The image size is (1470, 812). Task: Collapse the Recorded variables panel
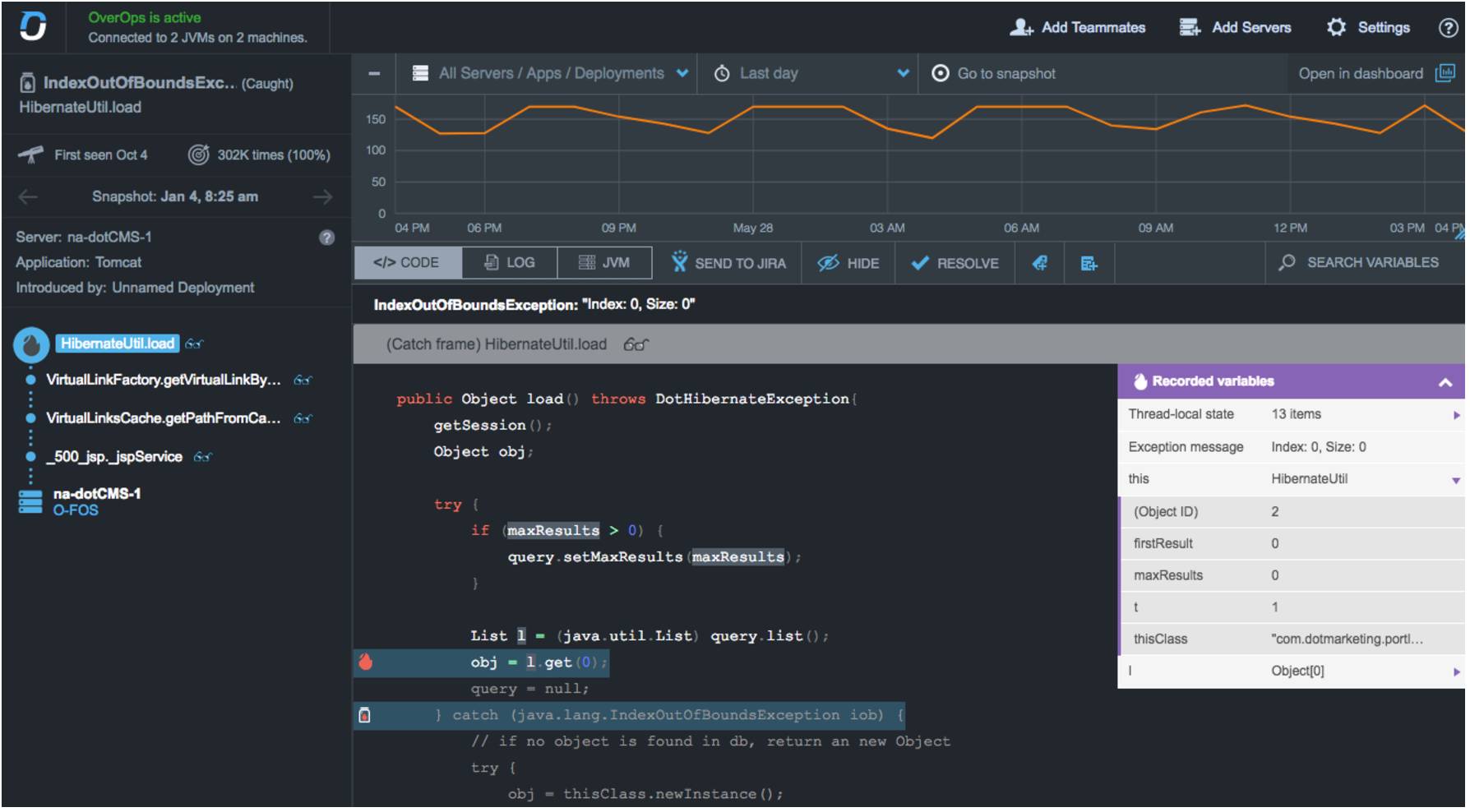pyautogui.click(x=1445, y=382)
